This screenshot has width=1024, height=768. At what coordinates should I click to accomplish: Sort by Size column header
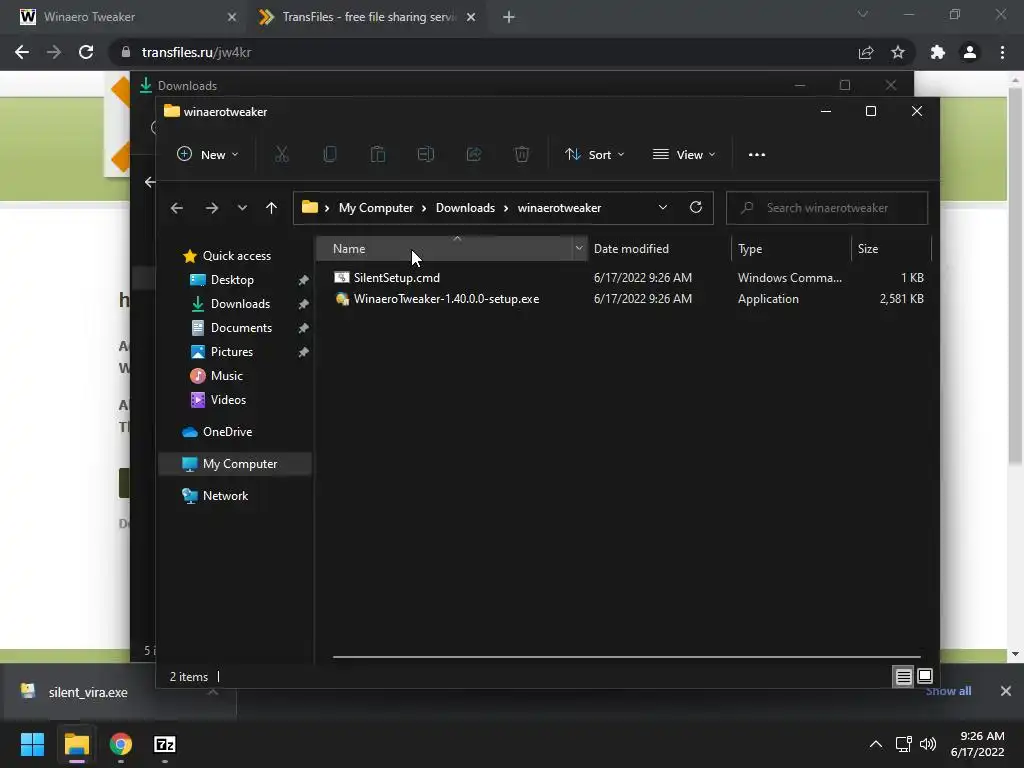click(x=891, y=248)
